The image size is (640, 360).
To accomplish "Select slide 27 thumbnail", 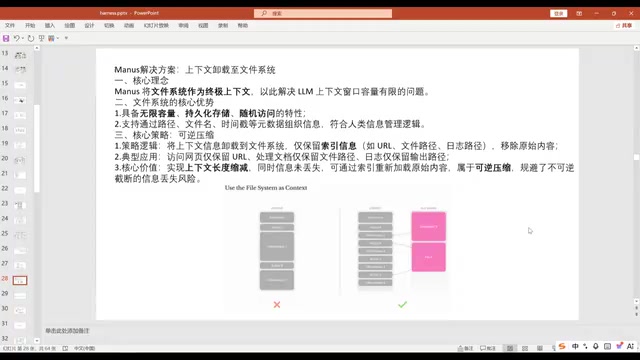I will coord(20,265).
